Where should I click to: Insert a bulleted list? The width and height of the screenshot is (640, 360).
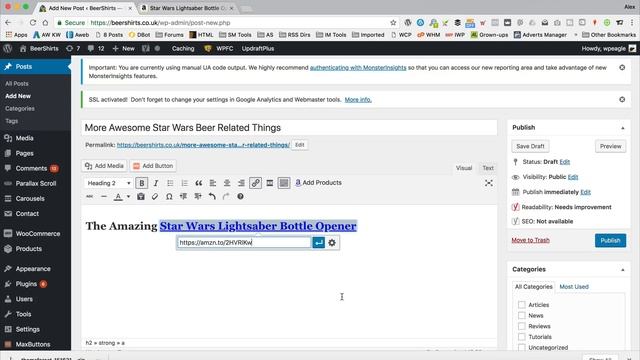[170, 183]
